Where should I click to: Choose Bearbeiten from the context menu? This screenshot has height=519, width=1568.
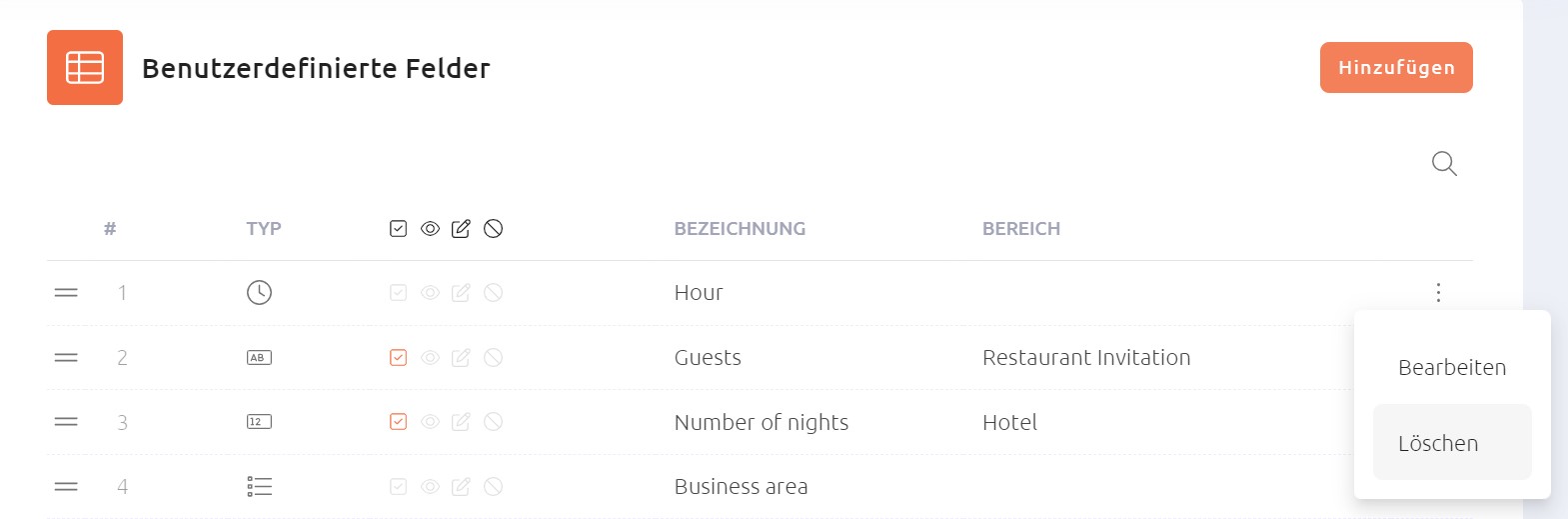coord(1452,367)
